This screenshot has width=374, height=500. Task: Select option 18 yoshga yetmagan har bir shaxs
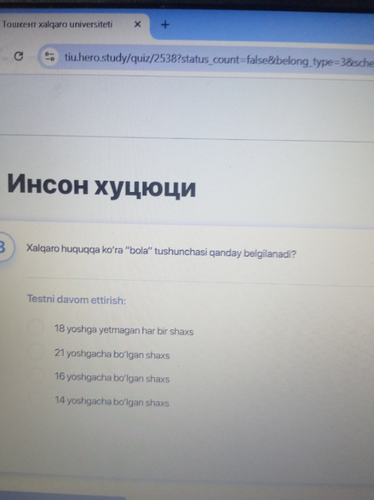pos(35,327)
